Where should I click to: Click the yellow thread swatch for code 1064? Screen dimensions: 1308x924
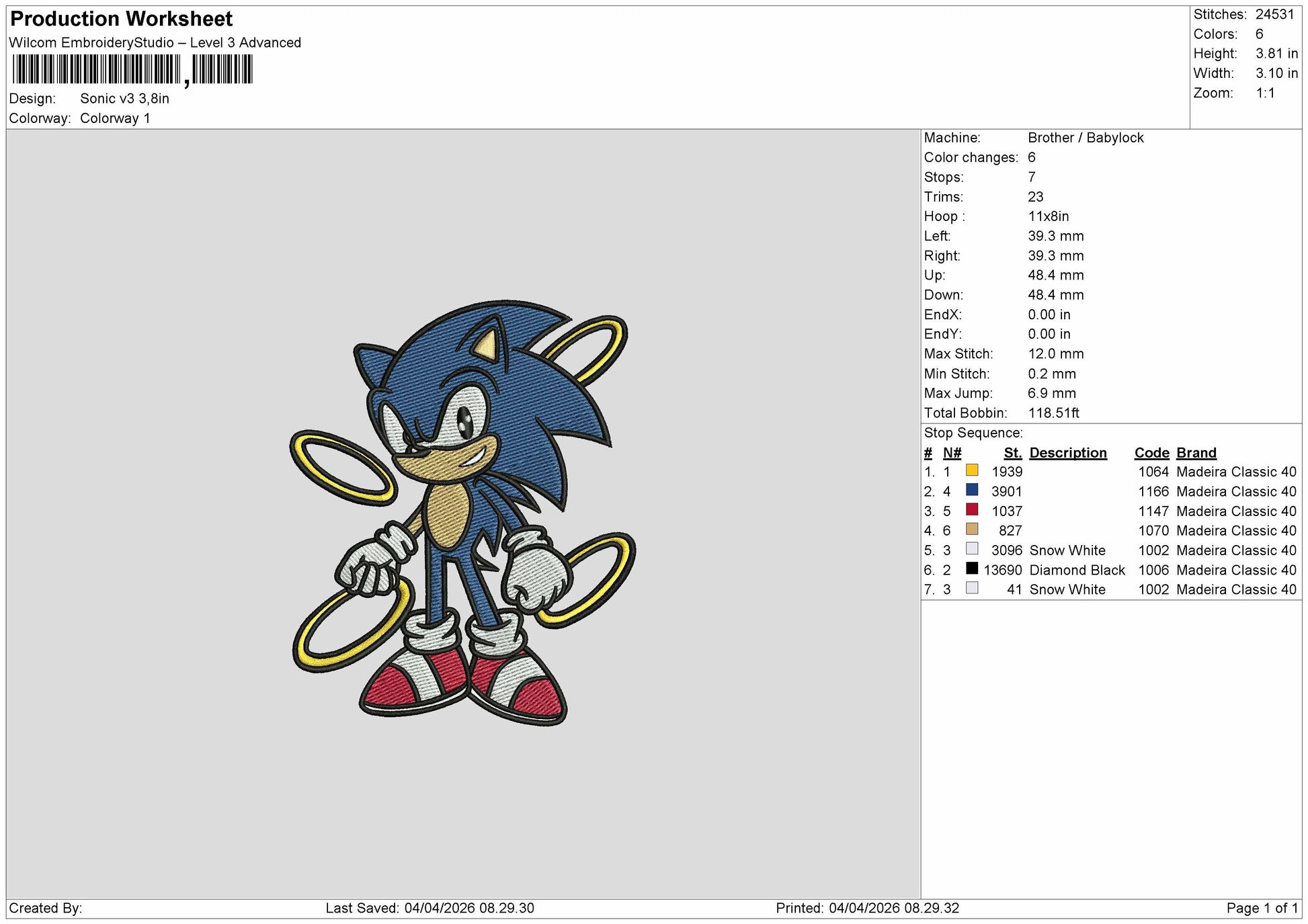click(x=972, y=470)
